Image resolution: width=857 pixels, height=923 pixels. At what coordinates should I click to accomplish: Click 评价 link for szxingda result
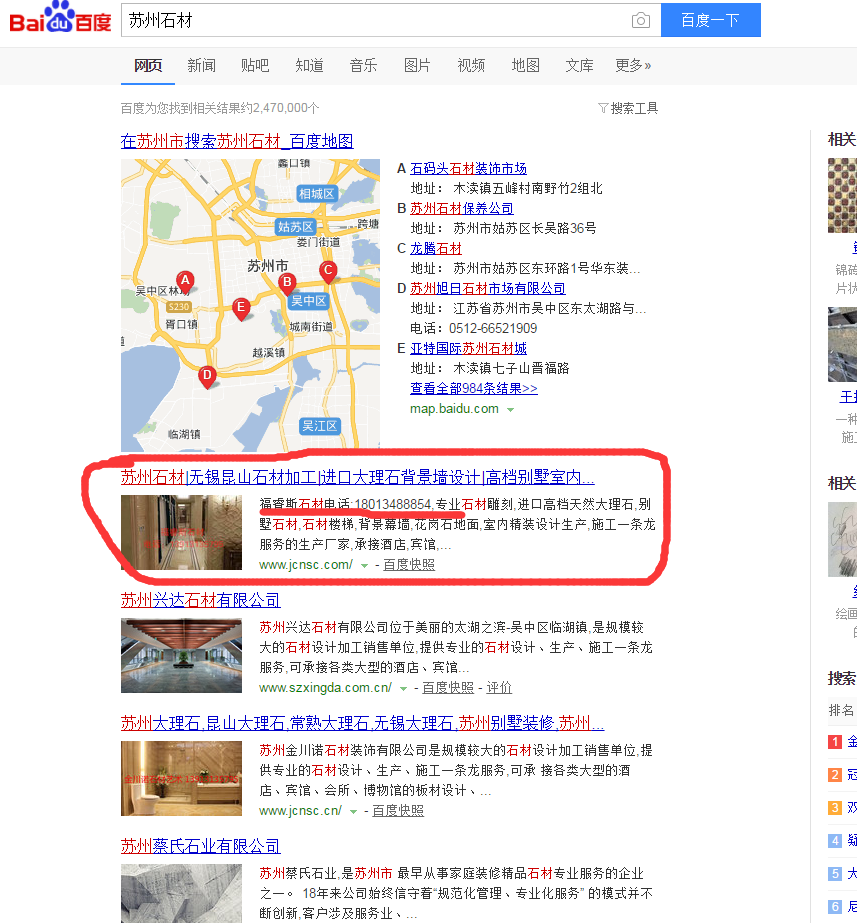coord(499,688)
